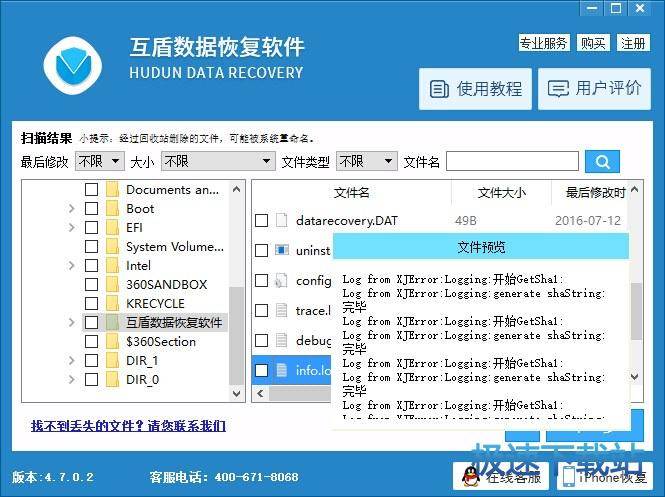Check the KRECYCLE folder checkbox
This screenshot has width=665, height=497.
point(91,304)
